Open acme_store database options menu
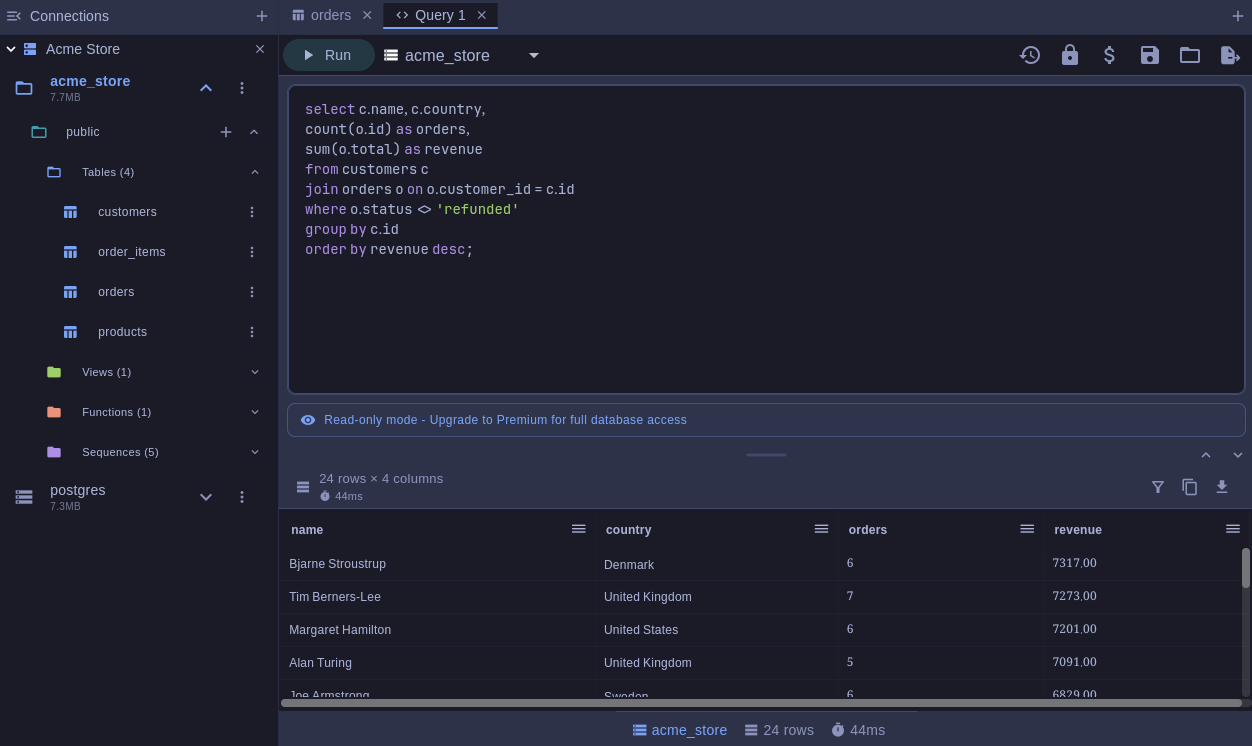1252x746 pixels. [241, 88]
